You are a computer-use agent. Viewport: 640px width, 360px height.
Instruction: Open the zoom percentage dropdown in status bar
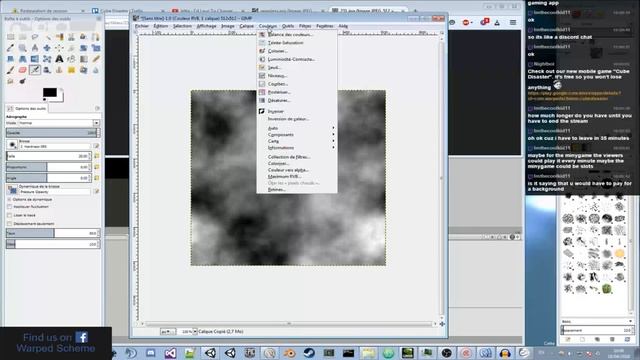(195, 331)
